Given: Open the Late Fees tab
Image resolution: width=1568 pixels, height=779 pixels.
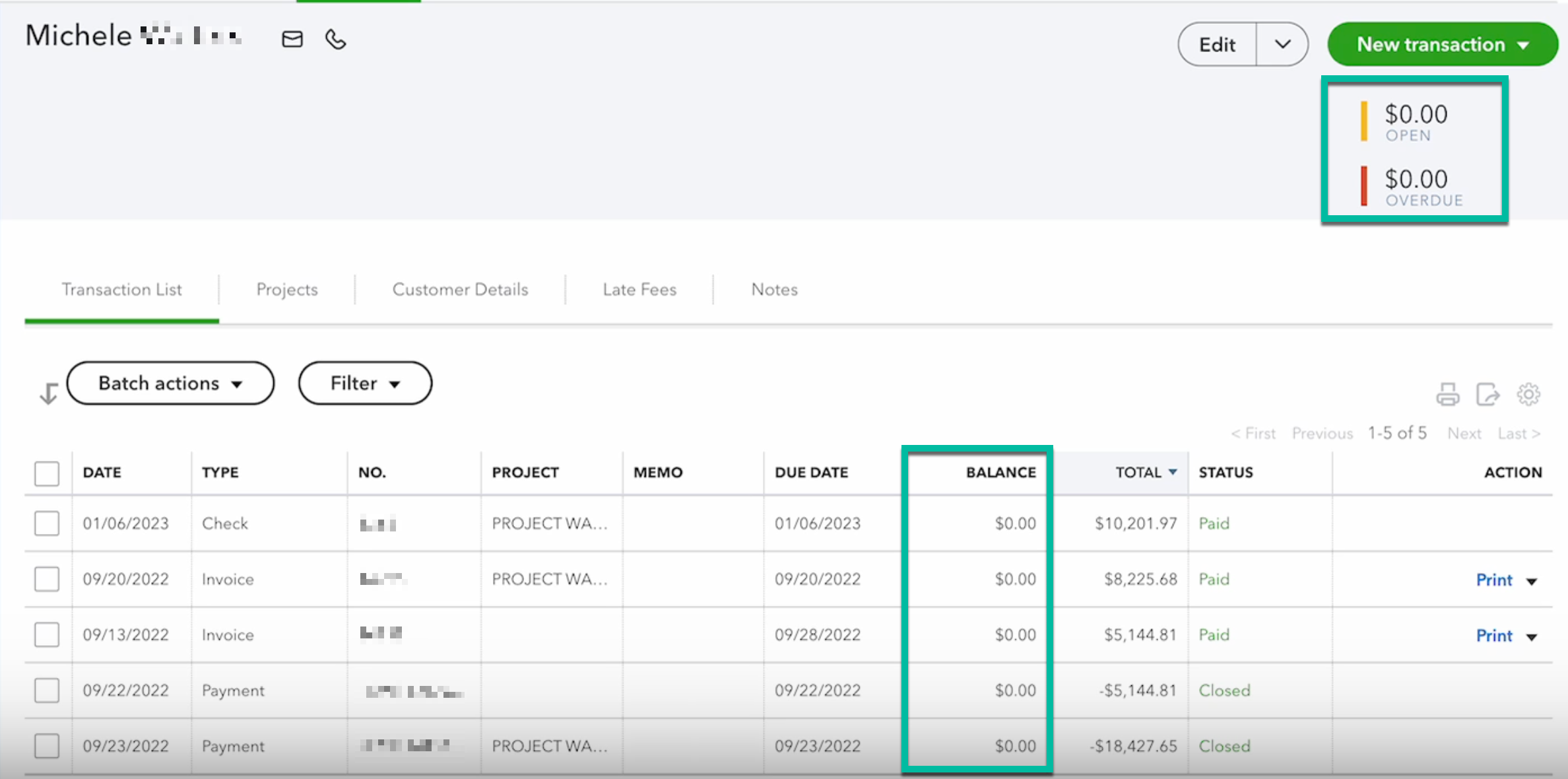Looking at the screenshot, I should 639,289.
